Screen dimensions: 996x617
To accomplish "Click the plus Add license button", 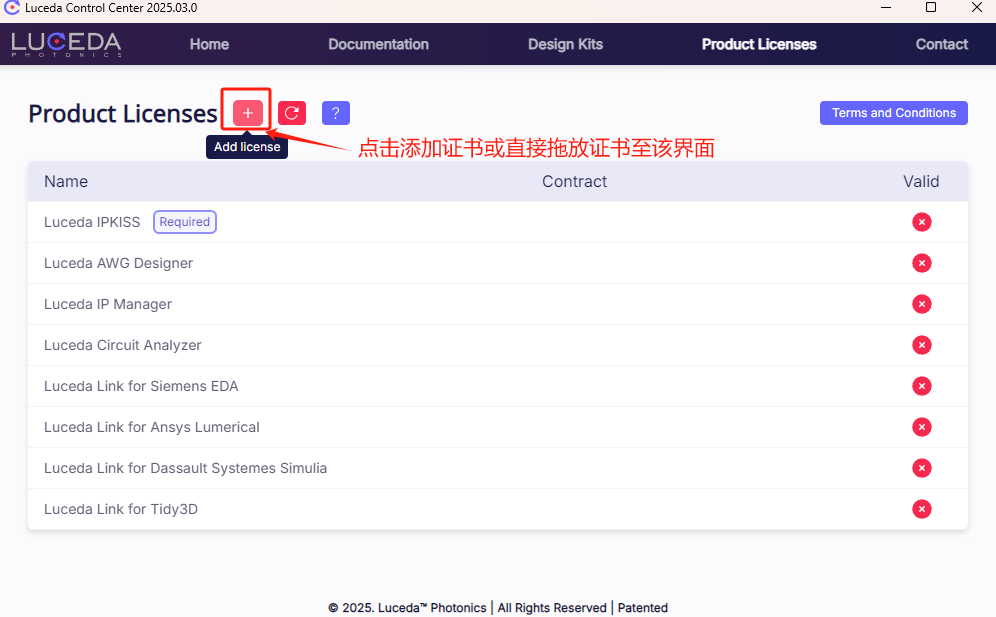I will pos(248,113).
